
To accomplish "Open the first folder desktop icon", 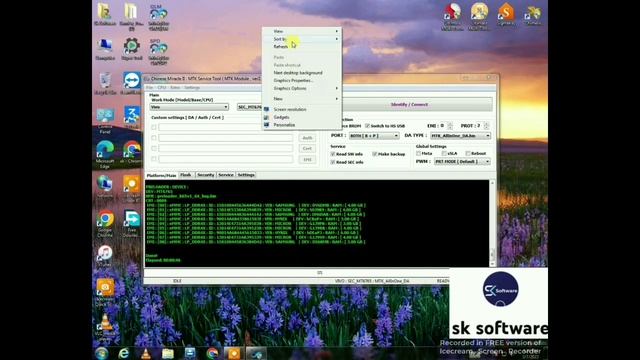I will pos(104,11).
